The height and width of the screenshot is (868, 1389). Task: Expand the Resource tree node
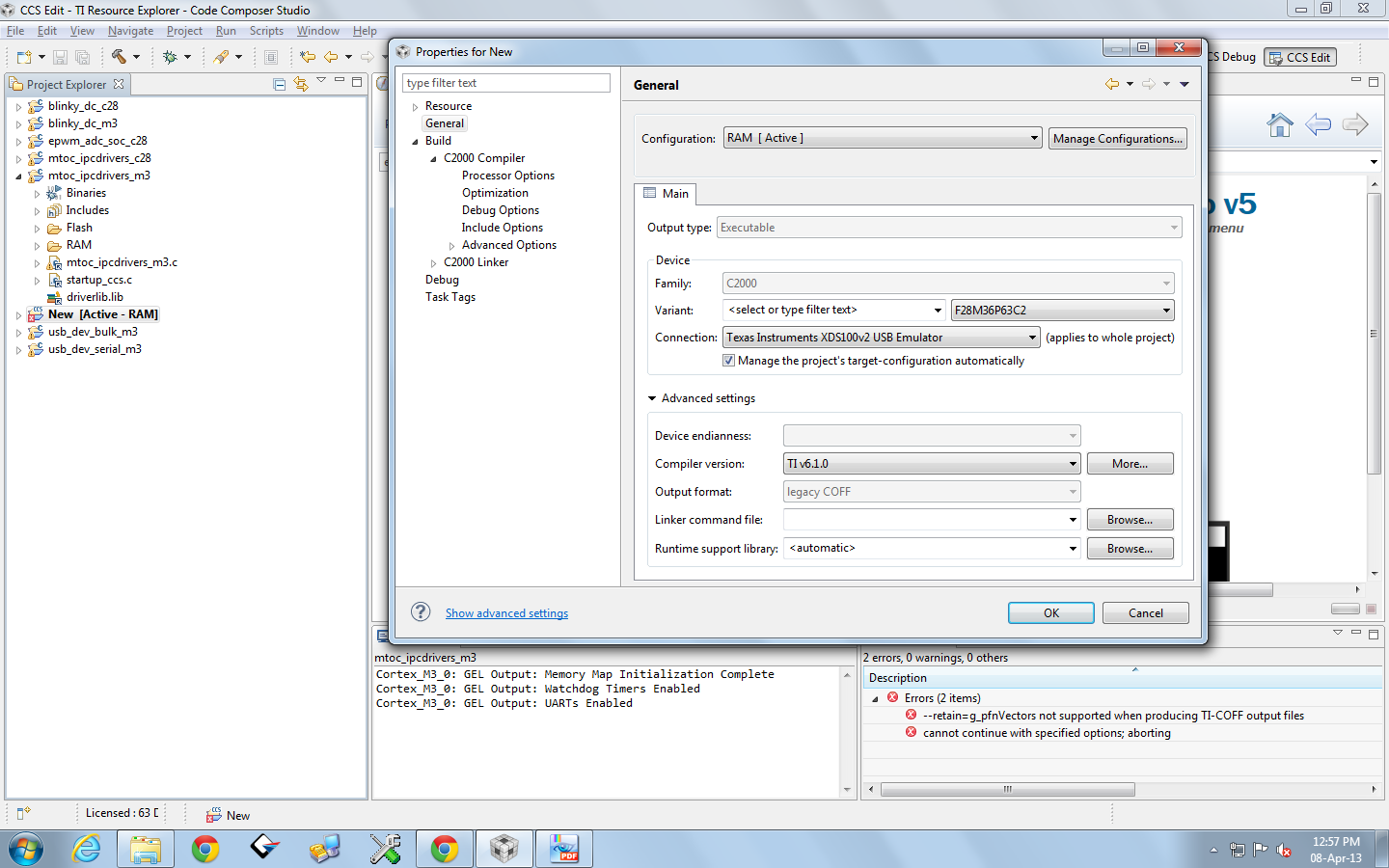[415, 106]
